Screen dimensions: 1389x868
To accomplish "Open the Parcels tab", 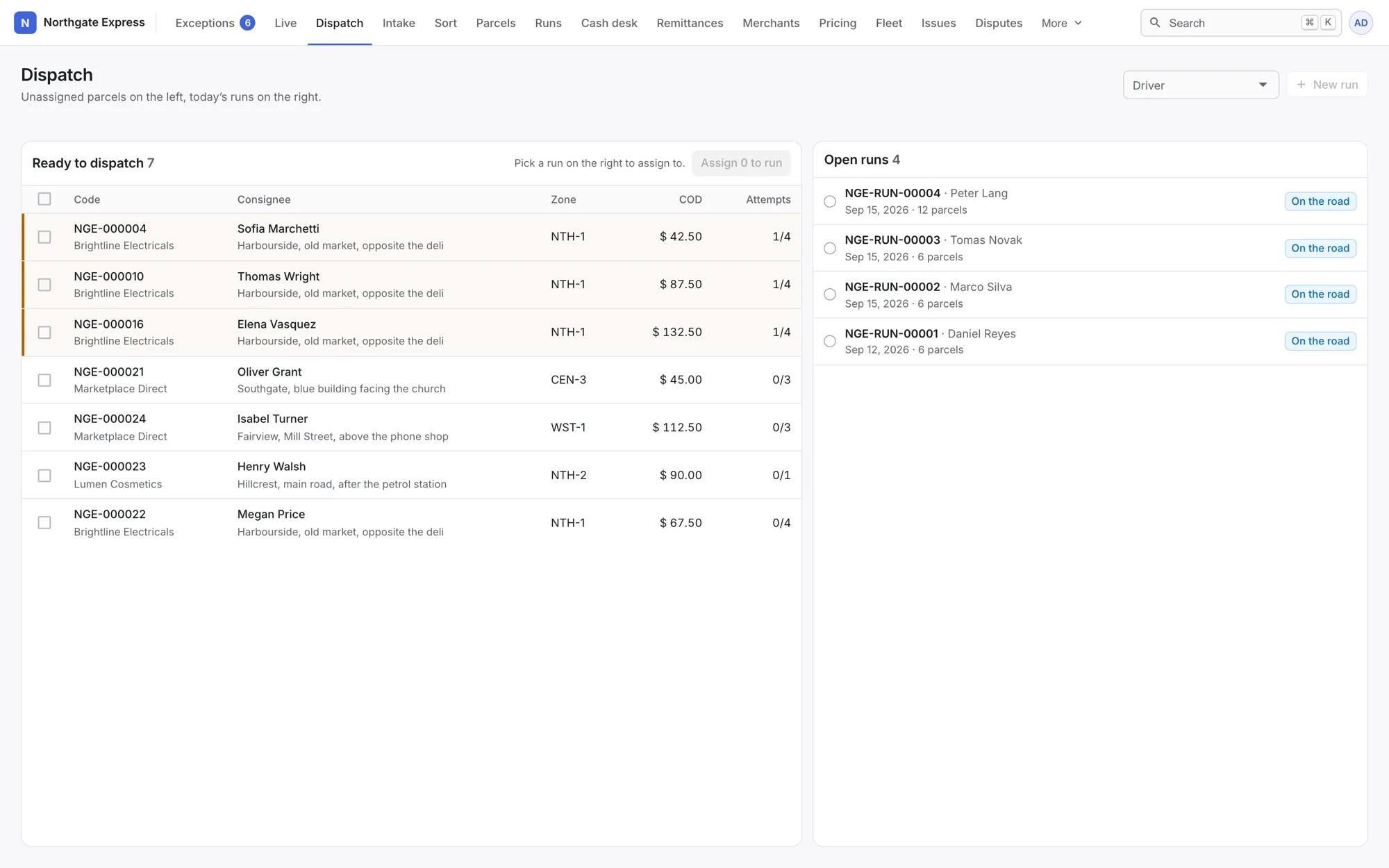I will (x=496, y=23).
